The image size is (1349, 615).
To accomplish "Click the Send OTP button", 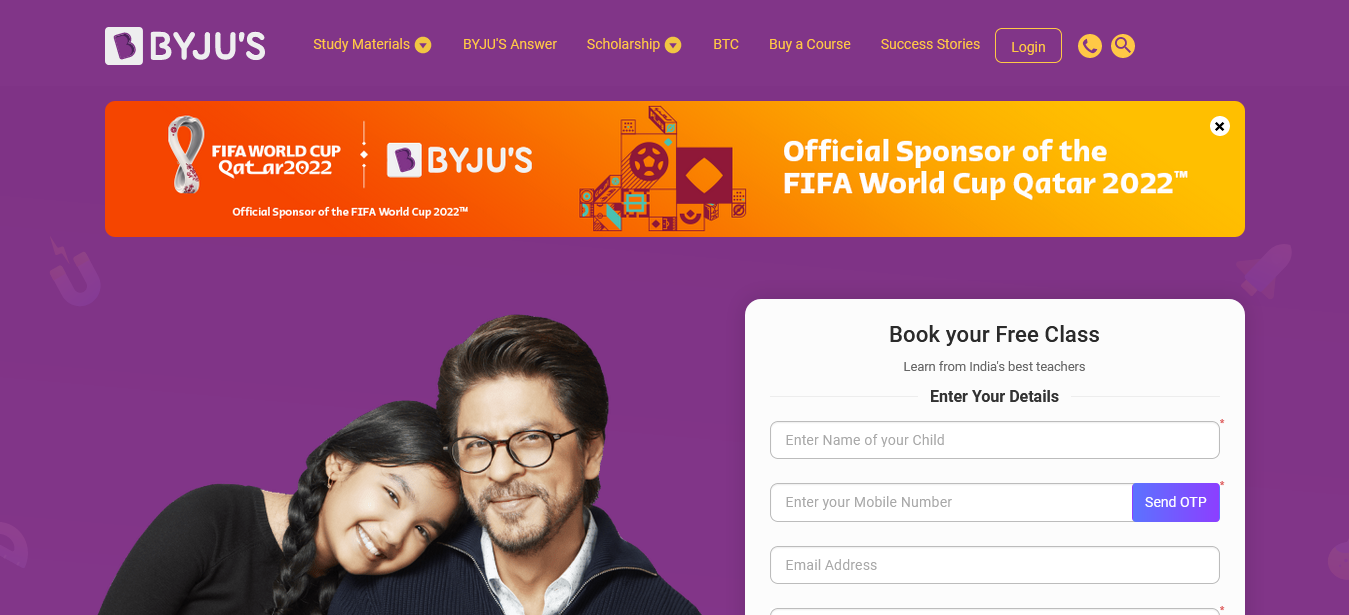I will click(1176, 502).
